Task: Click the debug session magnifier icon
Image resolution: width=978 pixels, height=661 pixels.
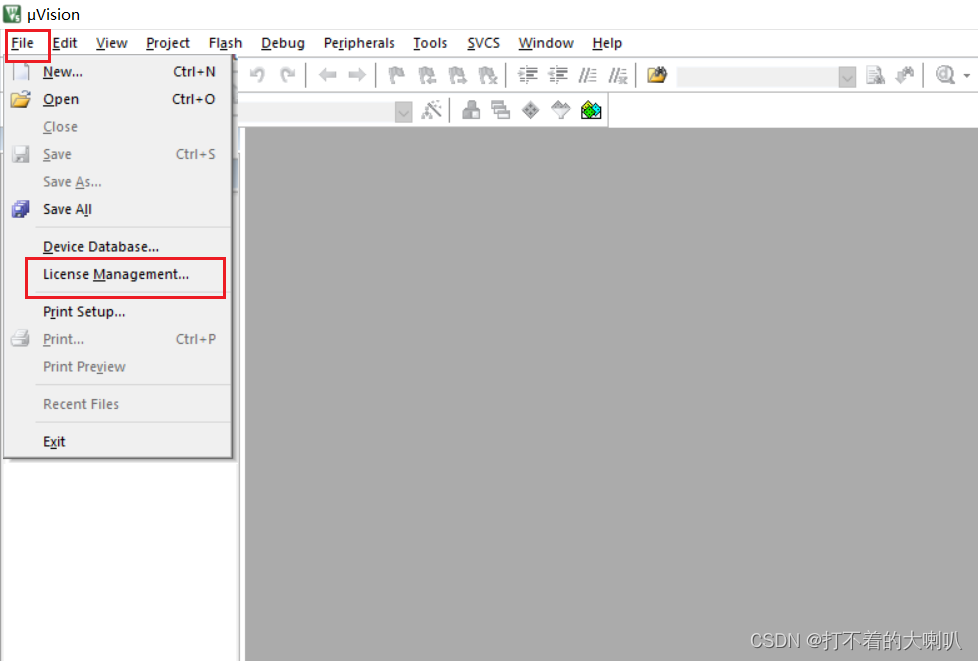Action: (x=945, y=75)
